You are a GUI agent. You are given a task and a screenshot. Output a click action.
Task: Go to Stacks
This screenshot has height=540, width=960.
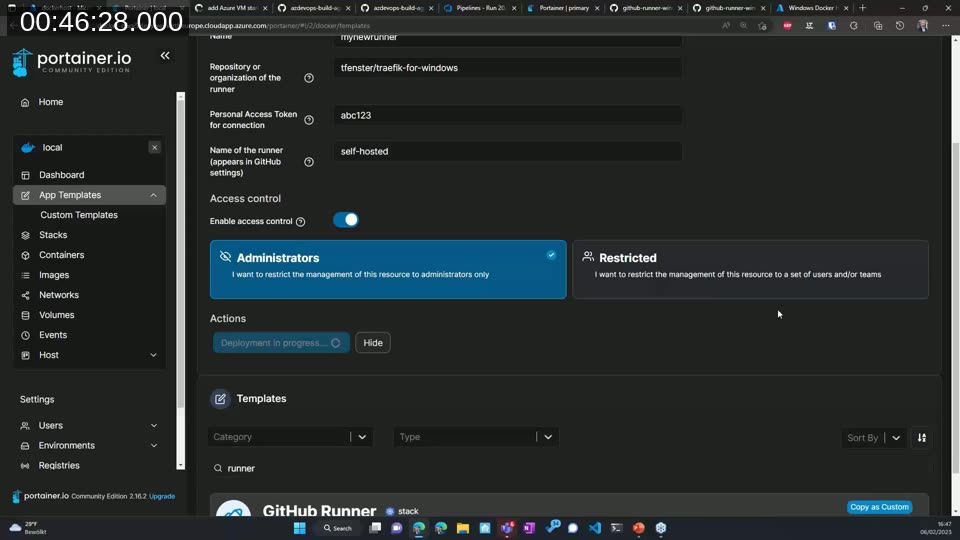click(53, 235)
